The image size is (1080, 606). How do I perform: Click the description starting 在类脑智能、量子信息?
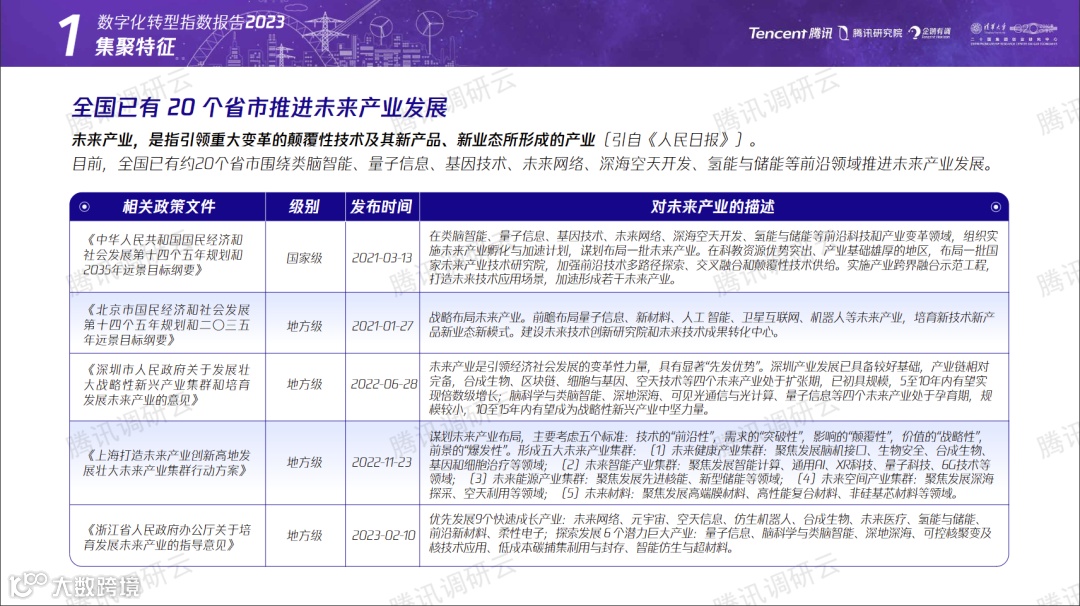[x=713, y=258]
